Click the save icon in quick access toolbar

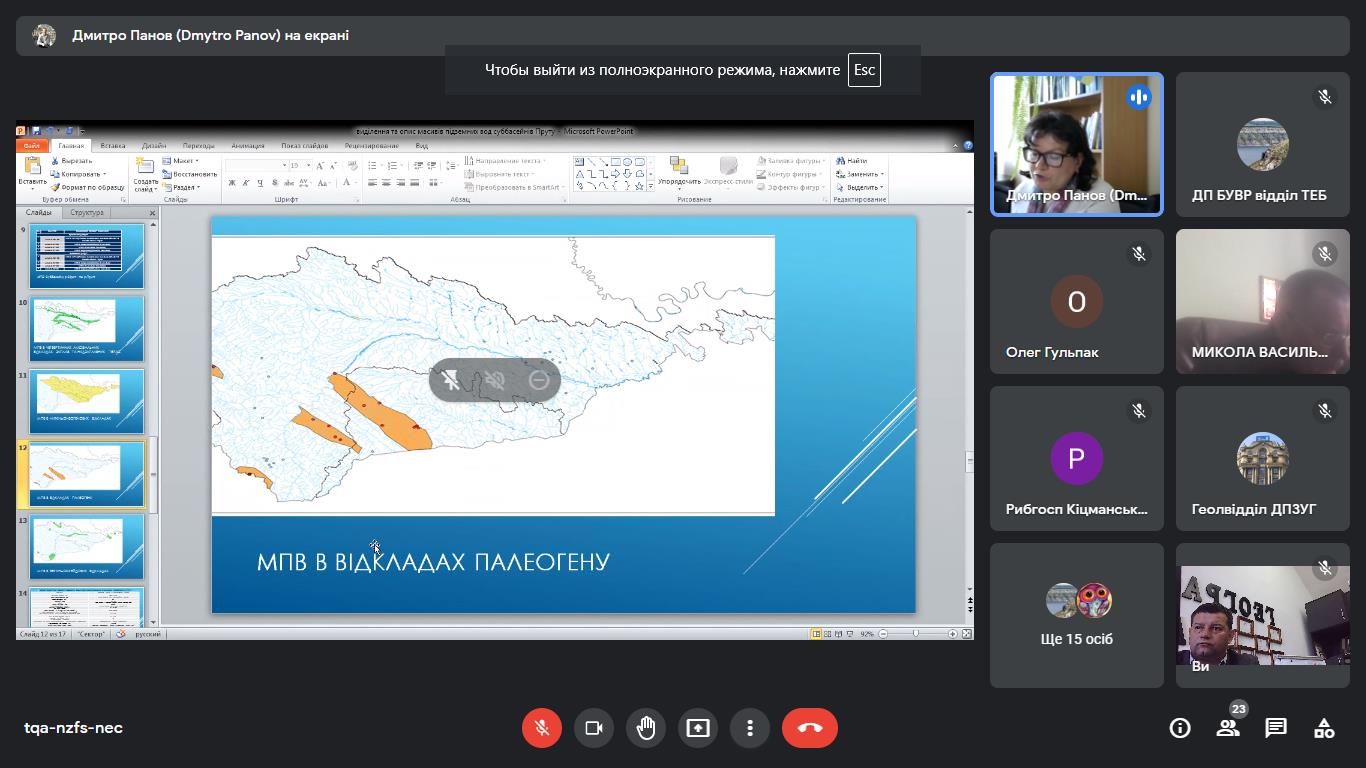37,131
